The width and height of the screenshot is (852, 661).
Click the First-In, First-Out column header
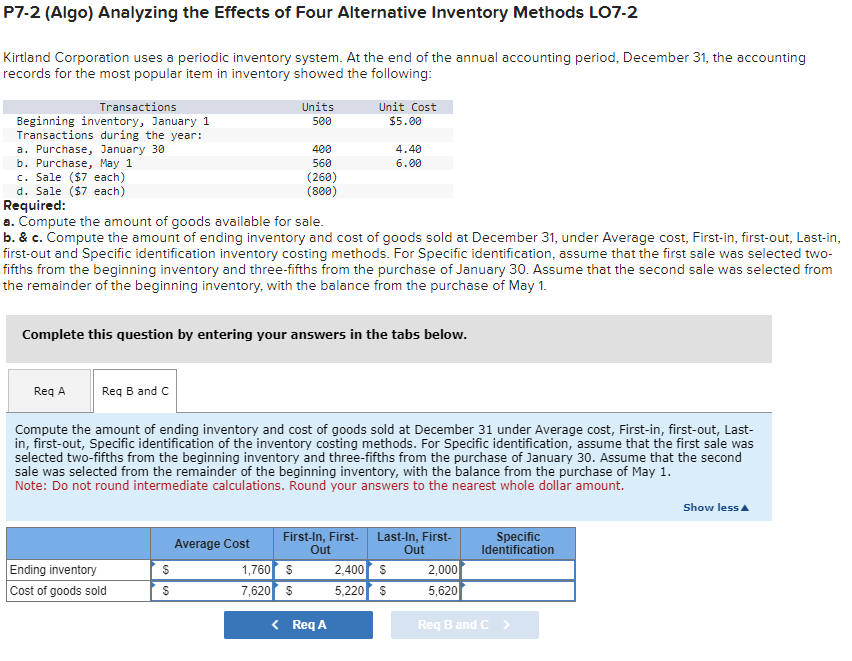click(324, 543)
